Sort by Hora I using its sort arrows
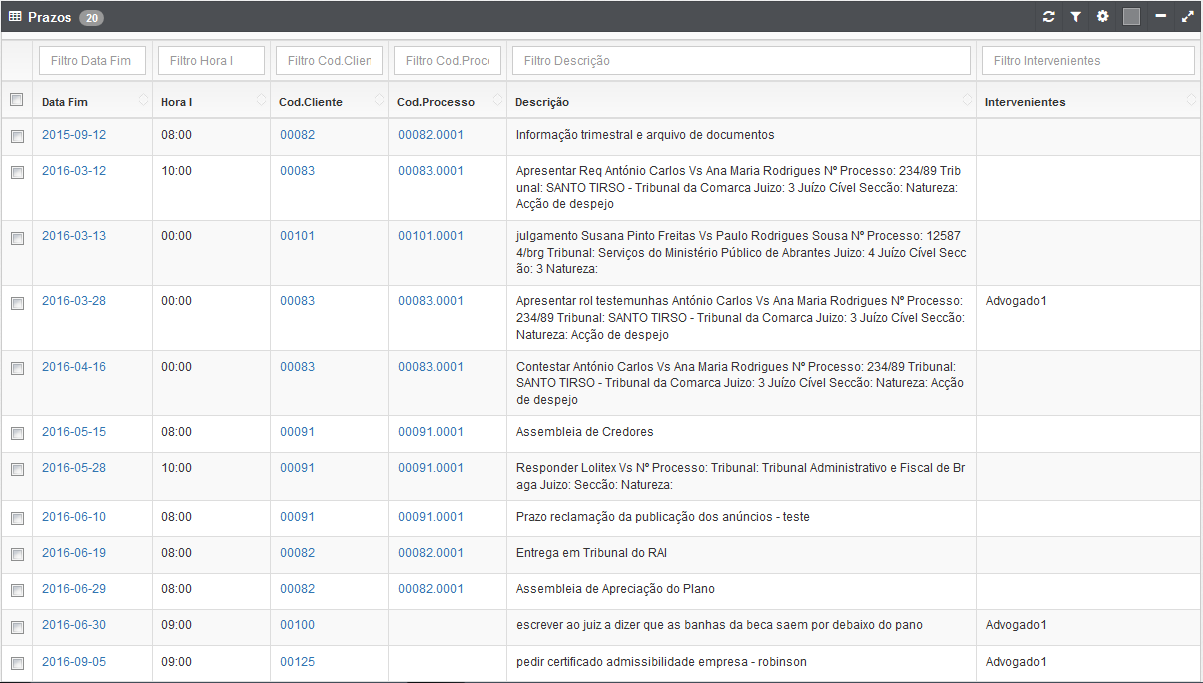1203x683 pixels. pos(262,101)
